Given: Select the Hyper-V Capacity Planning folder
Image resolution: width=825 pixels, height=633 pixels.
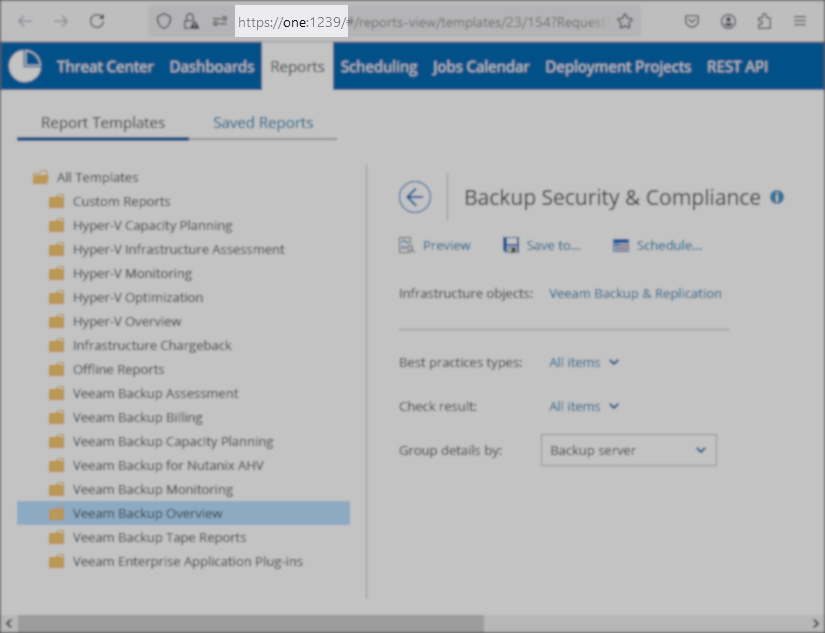Looking at the screenshot, I should click(x=152, y=225).
